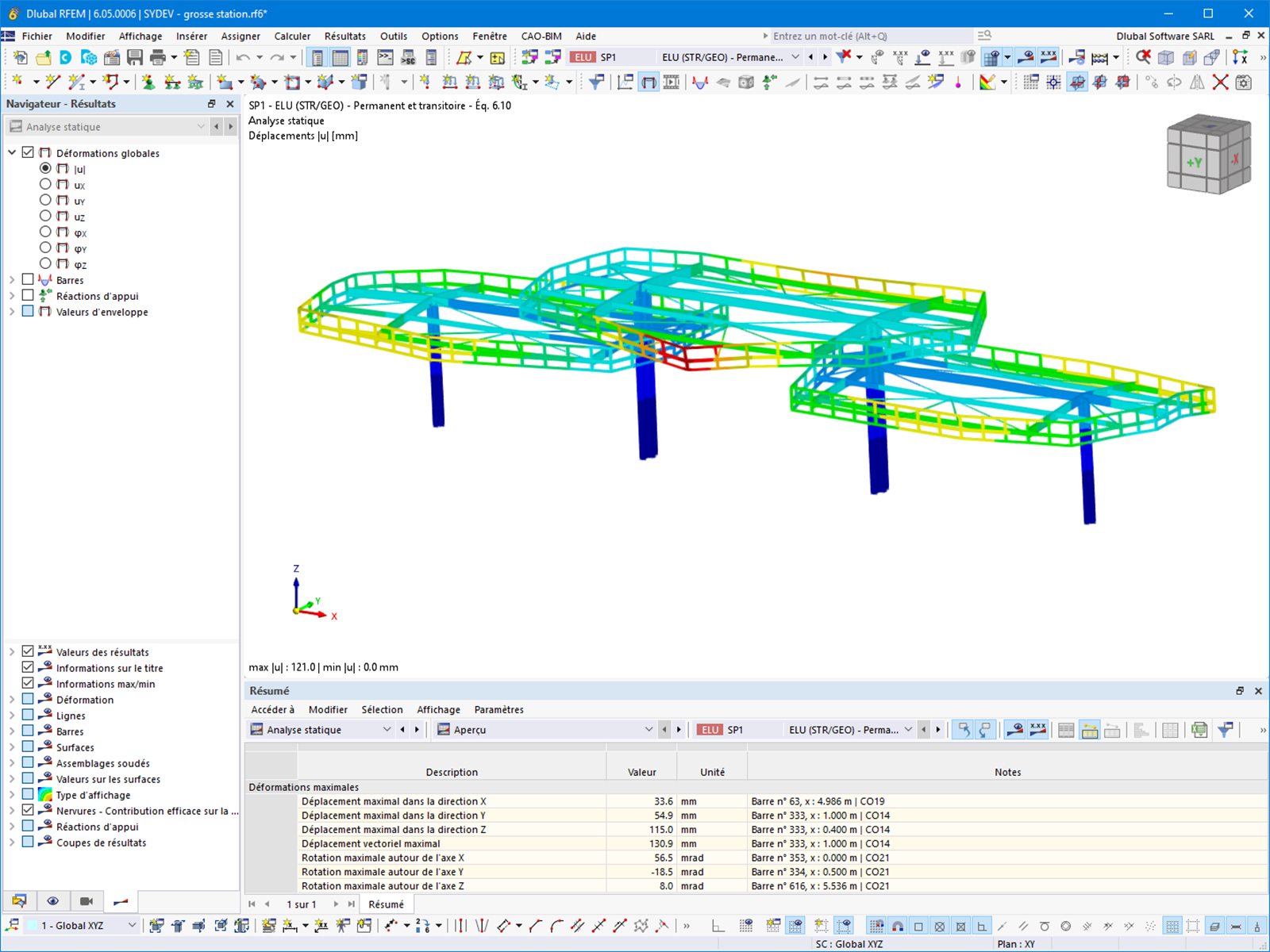Image resolution: width=1270 pixels, height=952 pixels.
Task: Open the Display navigator eye tab
Action: (53, 901)
